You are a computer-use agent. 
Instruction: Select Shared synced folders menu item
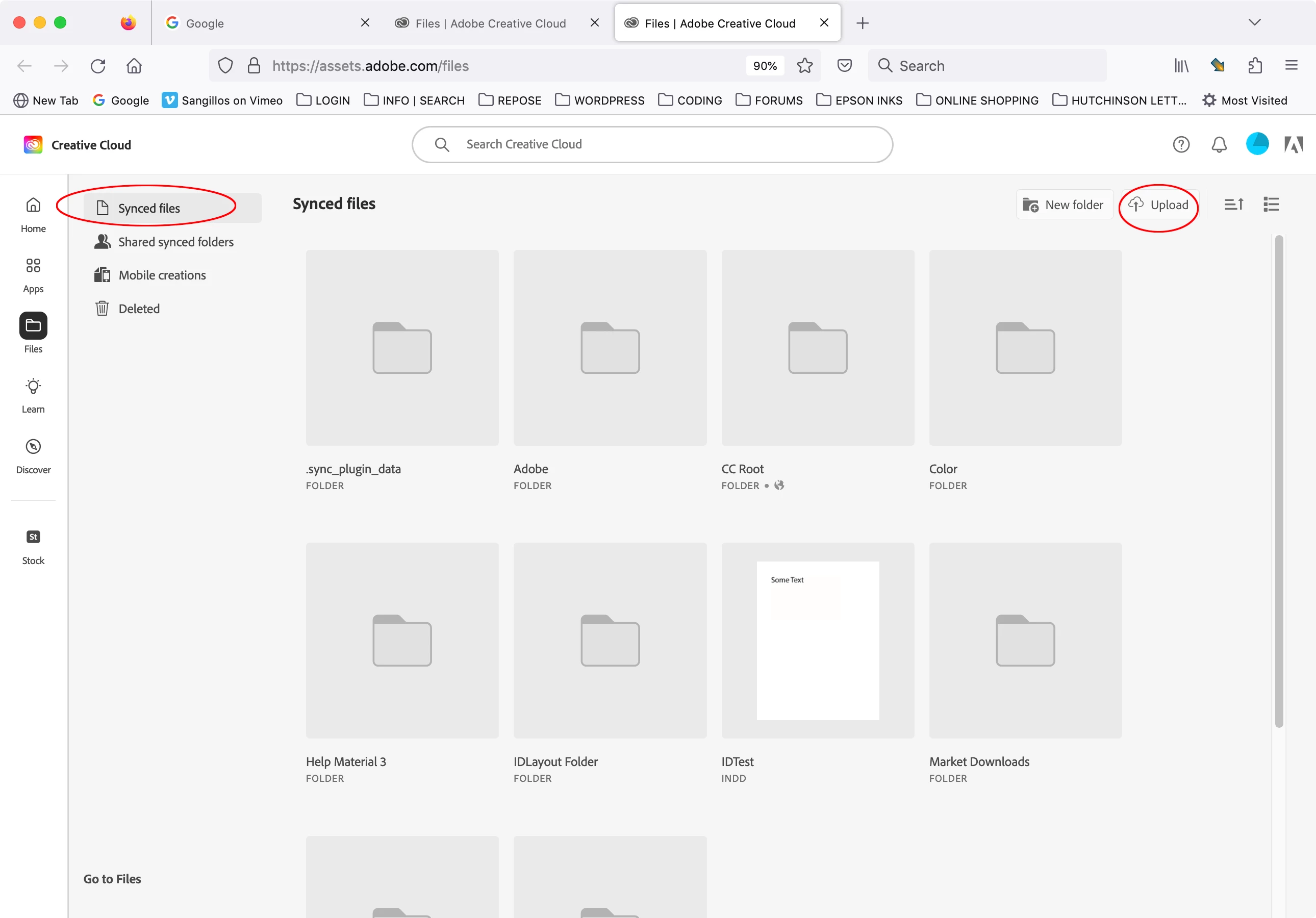point(175,242)
